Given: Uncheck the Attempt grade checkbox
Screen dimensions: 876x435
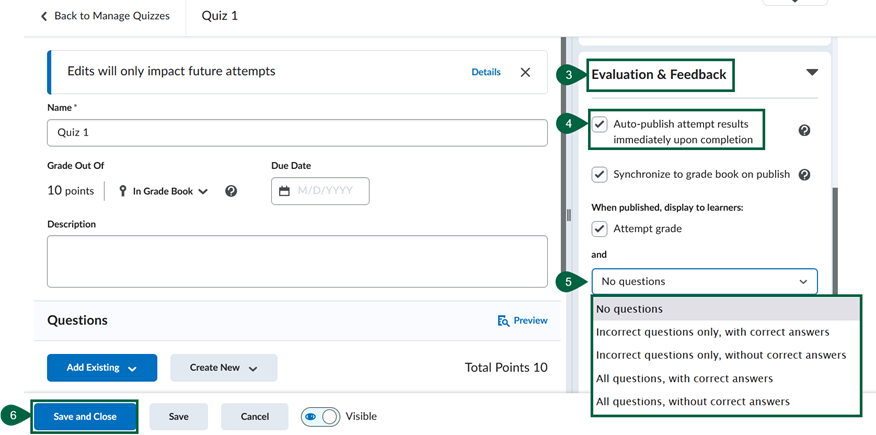Looking at the screenshot, I should coord(600,229).
